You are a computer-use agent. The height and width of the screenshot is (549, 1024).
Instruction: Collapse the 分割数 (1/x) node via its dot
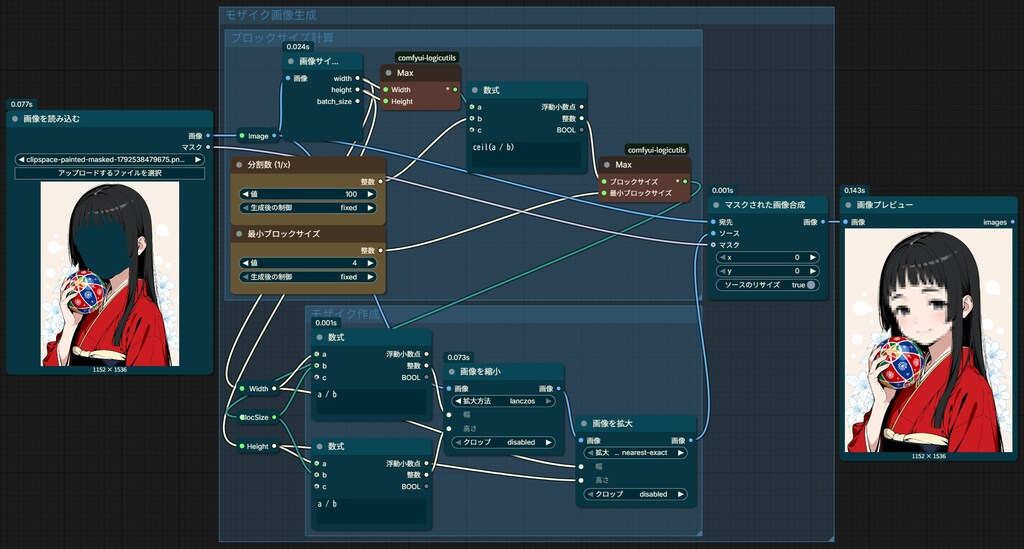[239, 165]
